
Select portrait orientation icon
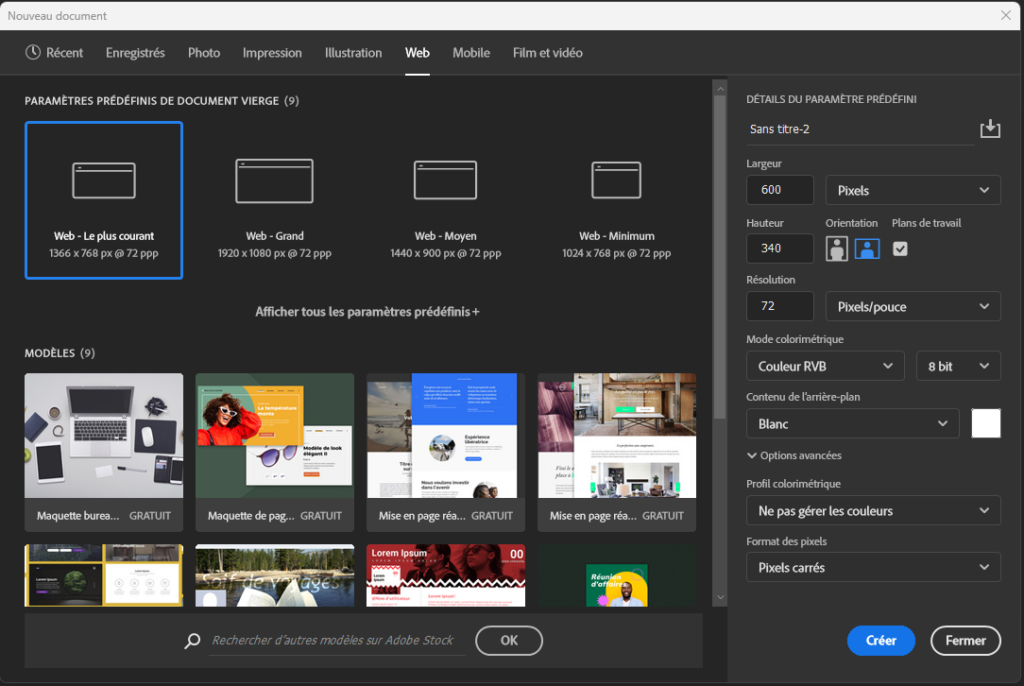click(837, 249)
